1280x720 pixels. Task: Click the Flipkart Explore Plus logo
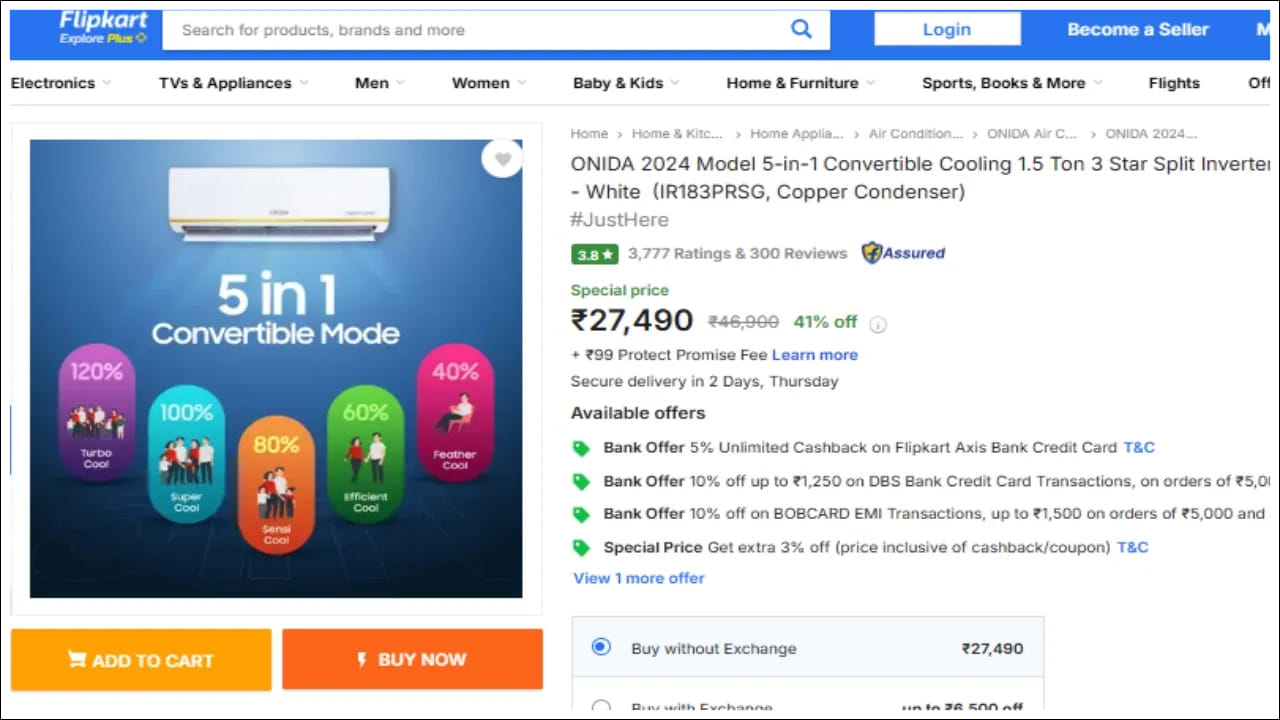103,28
